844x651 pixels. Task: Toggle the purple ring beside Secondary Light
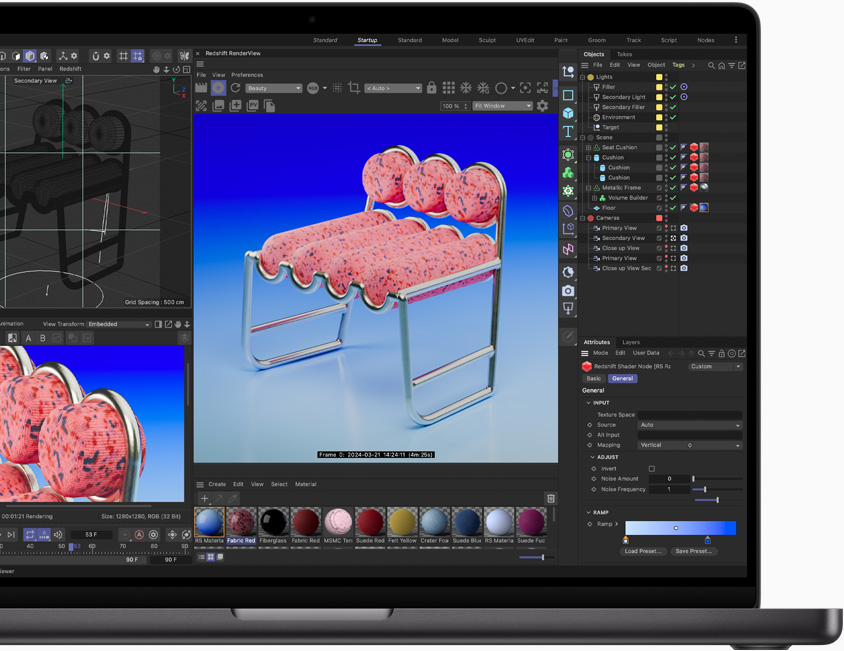[684, 97]
